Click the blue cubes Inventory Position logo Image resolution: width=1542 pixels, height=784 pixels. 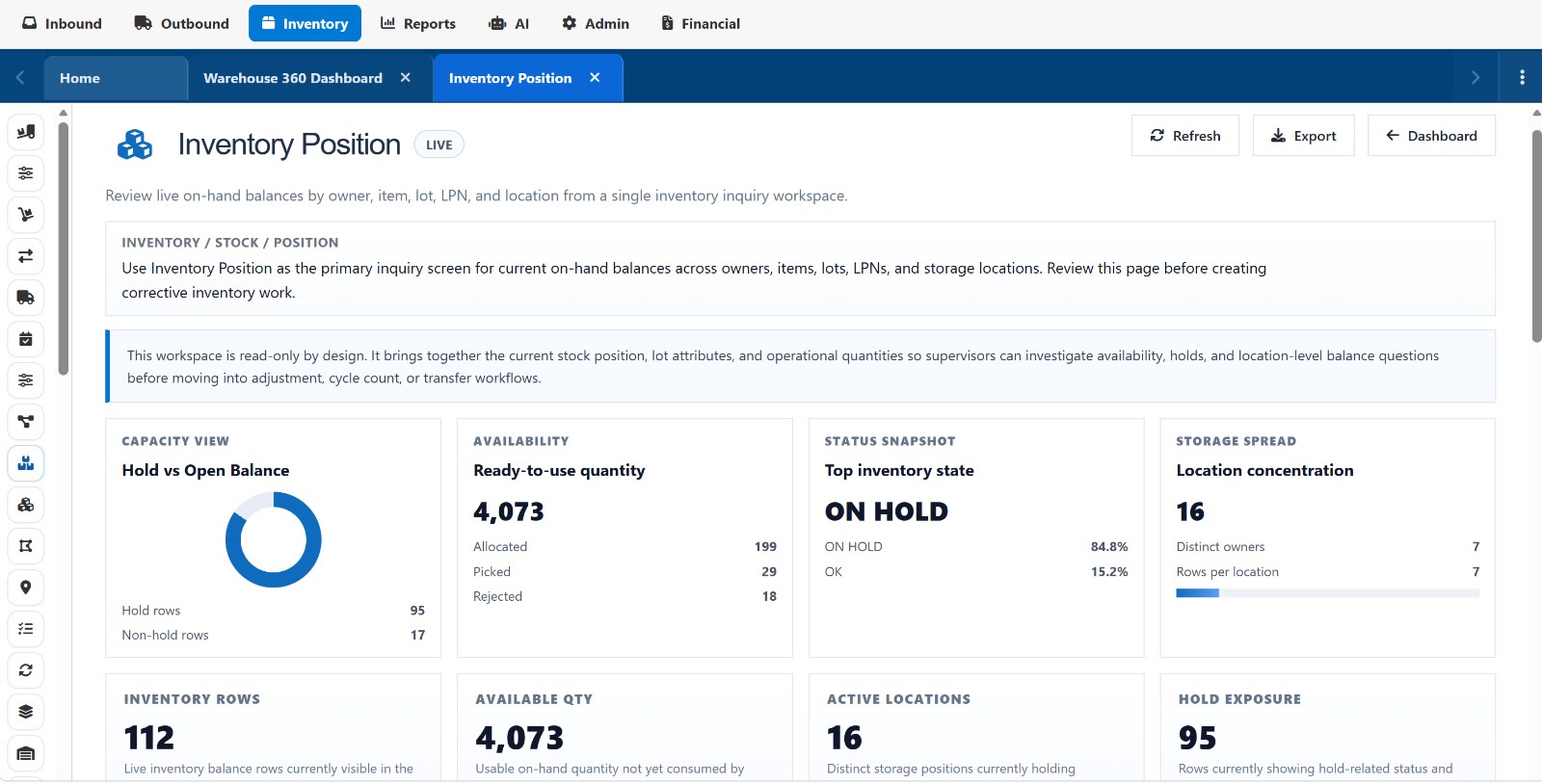point(135,144)
